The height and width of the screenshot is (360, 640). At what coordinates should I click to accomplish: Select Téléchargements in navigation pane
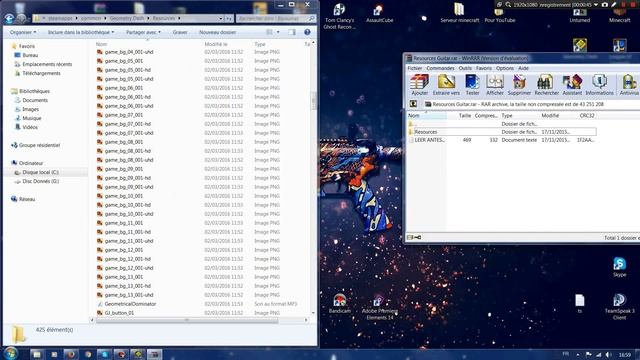coord(41,73)
